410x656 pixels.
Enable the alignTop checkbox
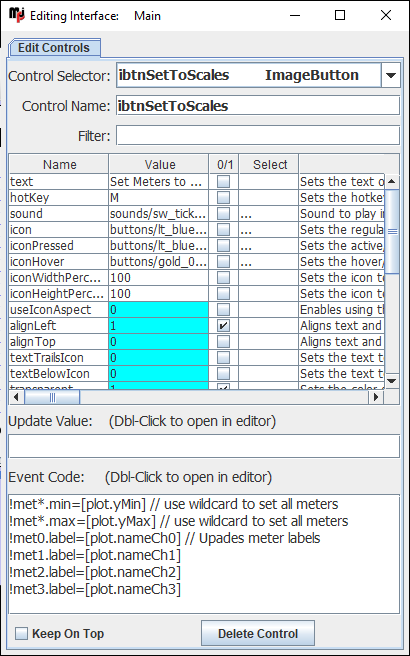point(223,342)
